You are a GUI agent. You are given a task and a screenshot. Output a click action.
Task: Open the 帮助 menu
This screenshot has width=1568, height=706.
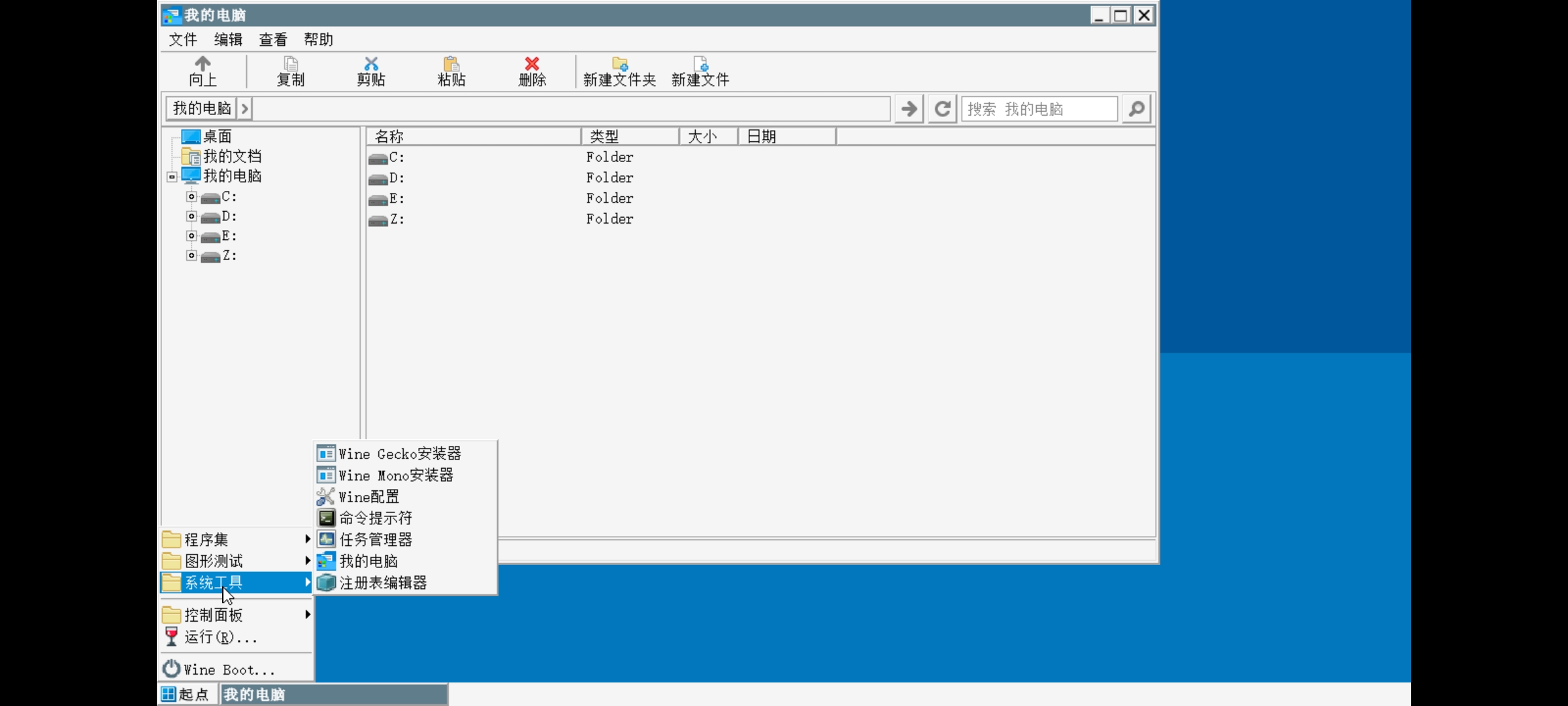pyautogui.click(x=318, y=40)
